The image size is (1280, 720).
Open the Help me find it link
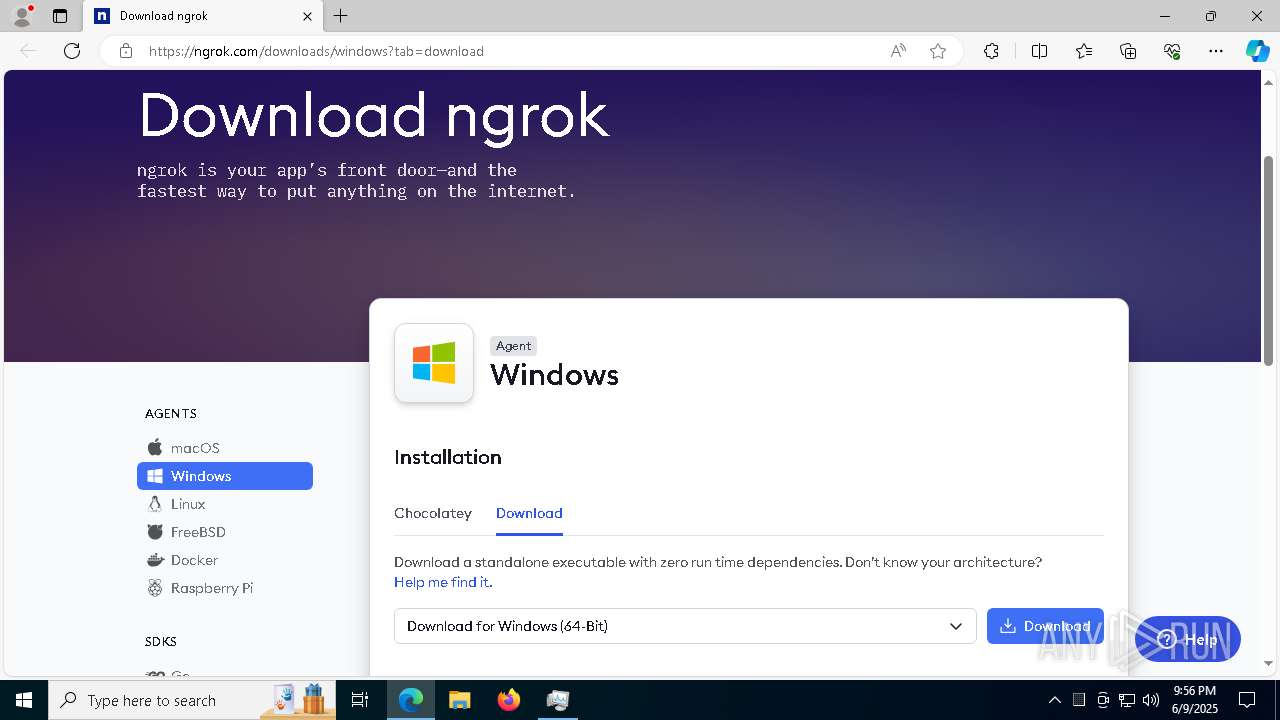tap(441, 582)
